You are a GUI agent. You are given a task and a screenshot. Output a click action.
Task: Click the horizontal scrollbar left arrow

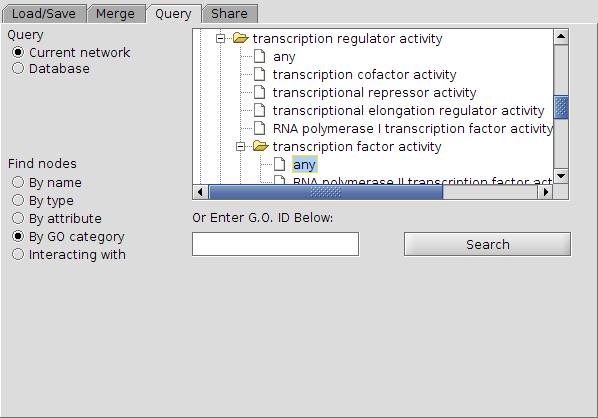(201, 192)
